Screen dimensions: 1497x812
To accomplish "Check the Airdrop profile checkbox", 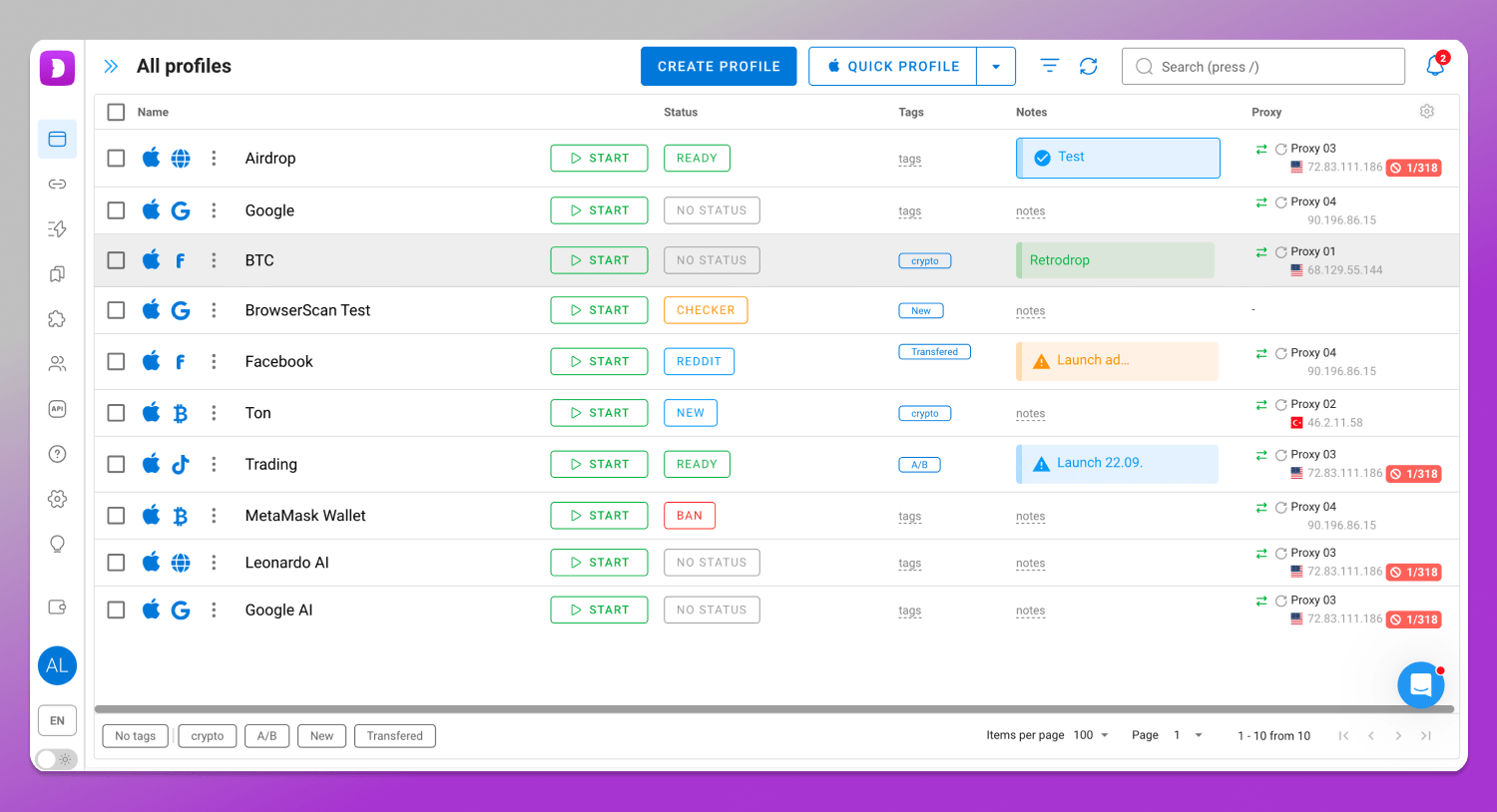I will [x=116, y=158].
